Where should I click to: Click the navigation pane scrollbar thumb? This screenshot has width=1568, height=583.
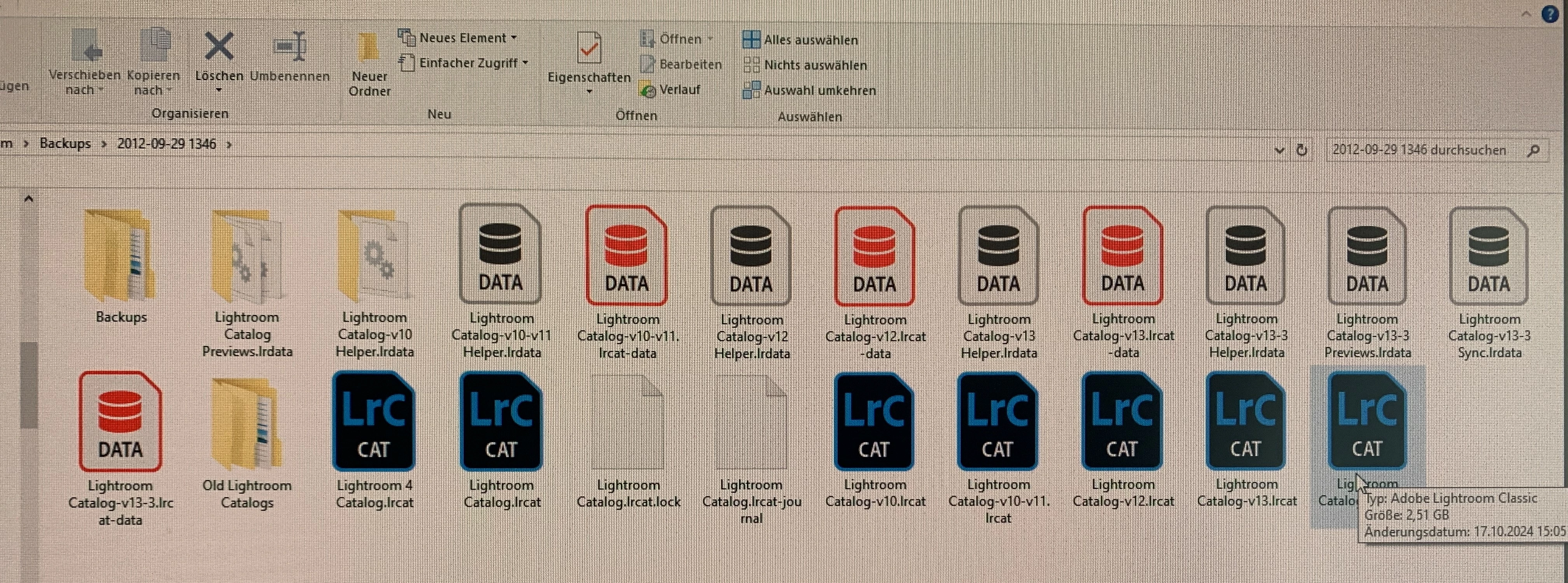[x=29, y=385]
